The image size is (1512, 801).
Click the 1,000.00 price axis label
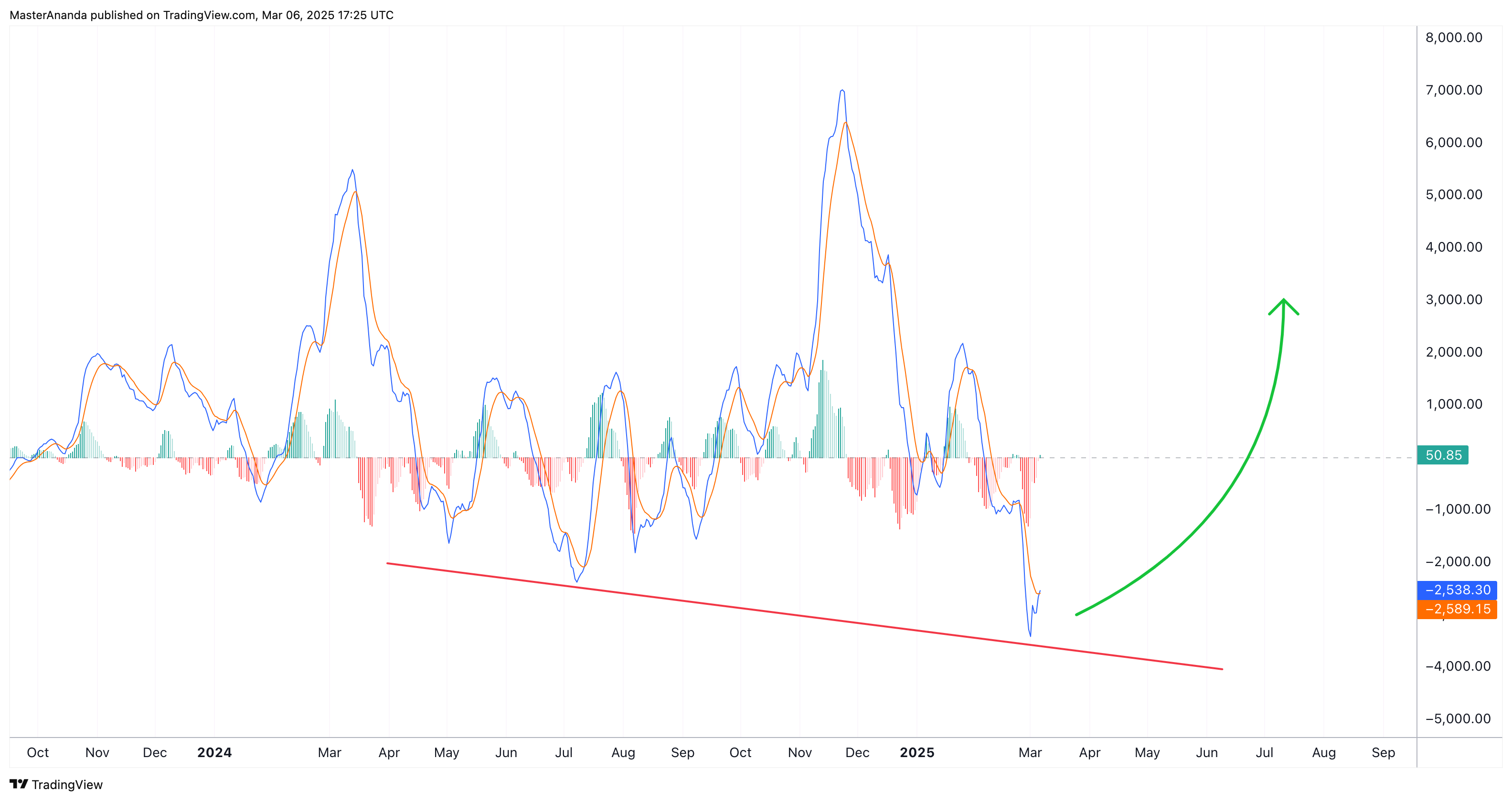(1454, 404)
